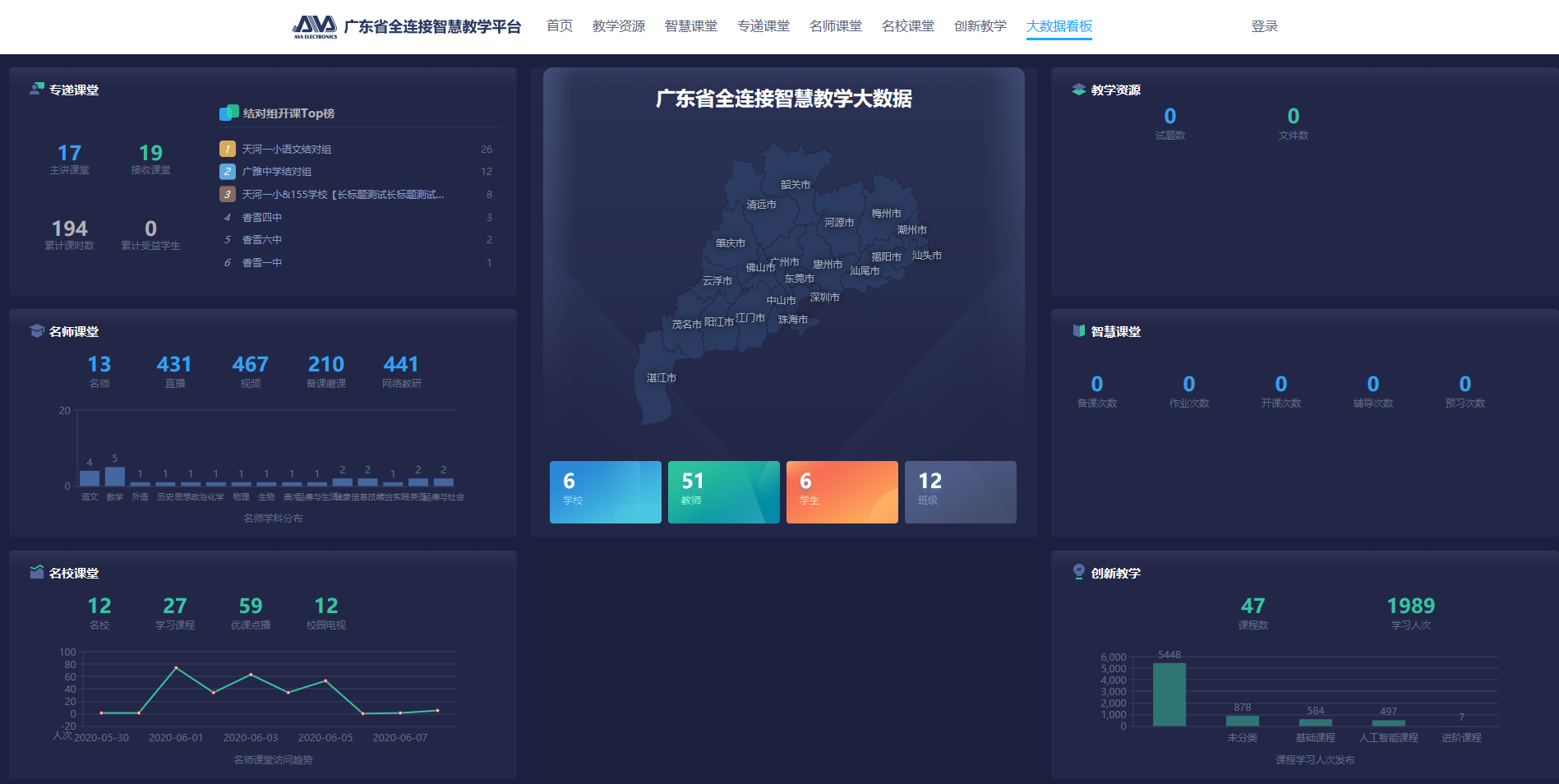Click the AVA Electronics logo
This screenshot has height=784, width=1559.
(x=315, y=26)
